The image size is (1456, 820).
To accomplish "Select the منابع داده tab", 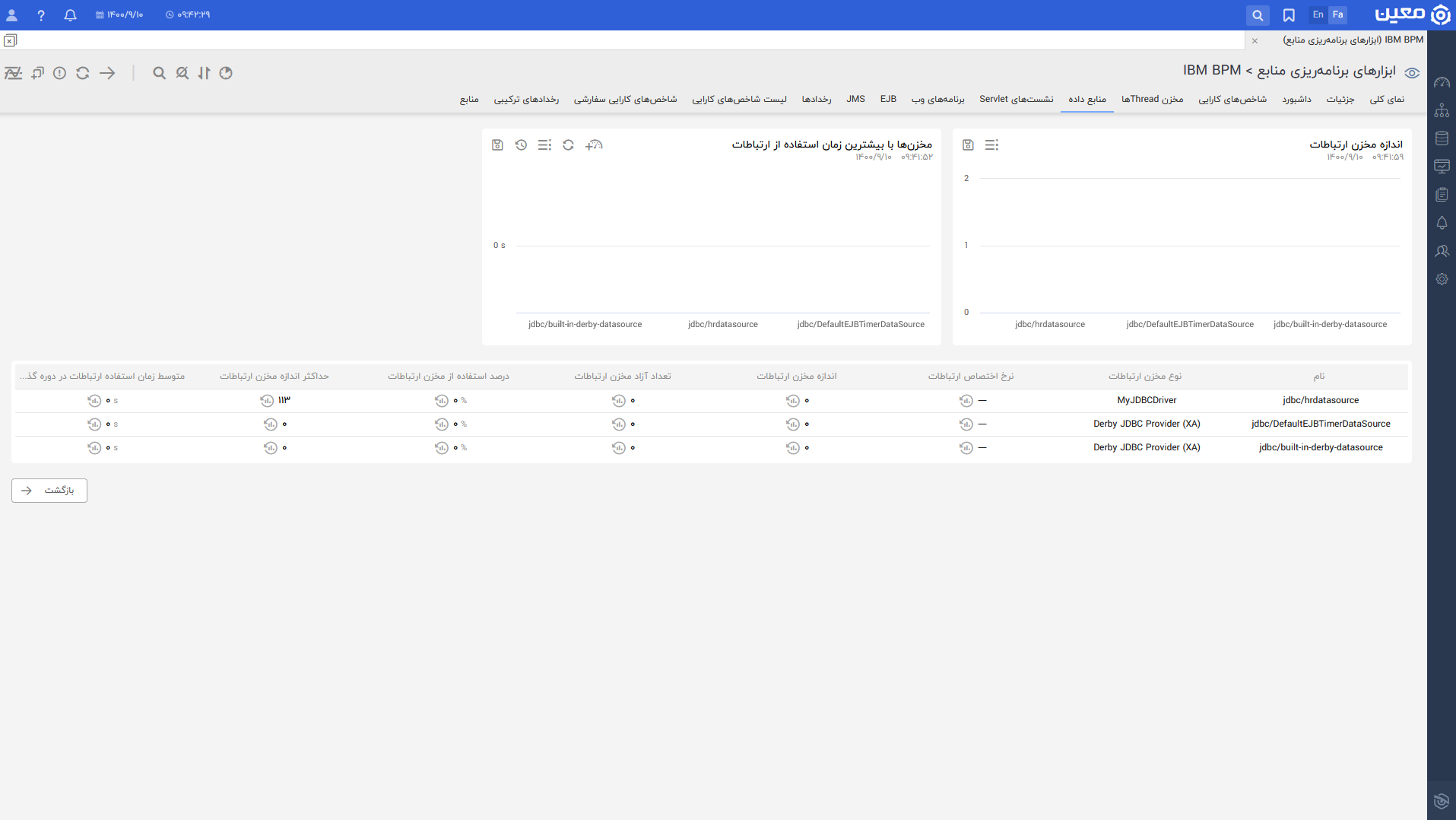I will click(x=1087, y=100).
